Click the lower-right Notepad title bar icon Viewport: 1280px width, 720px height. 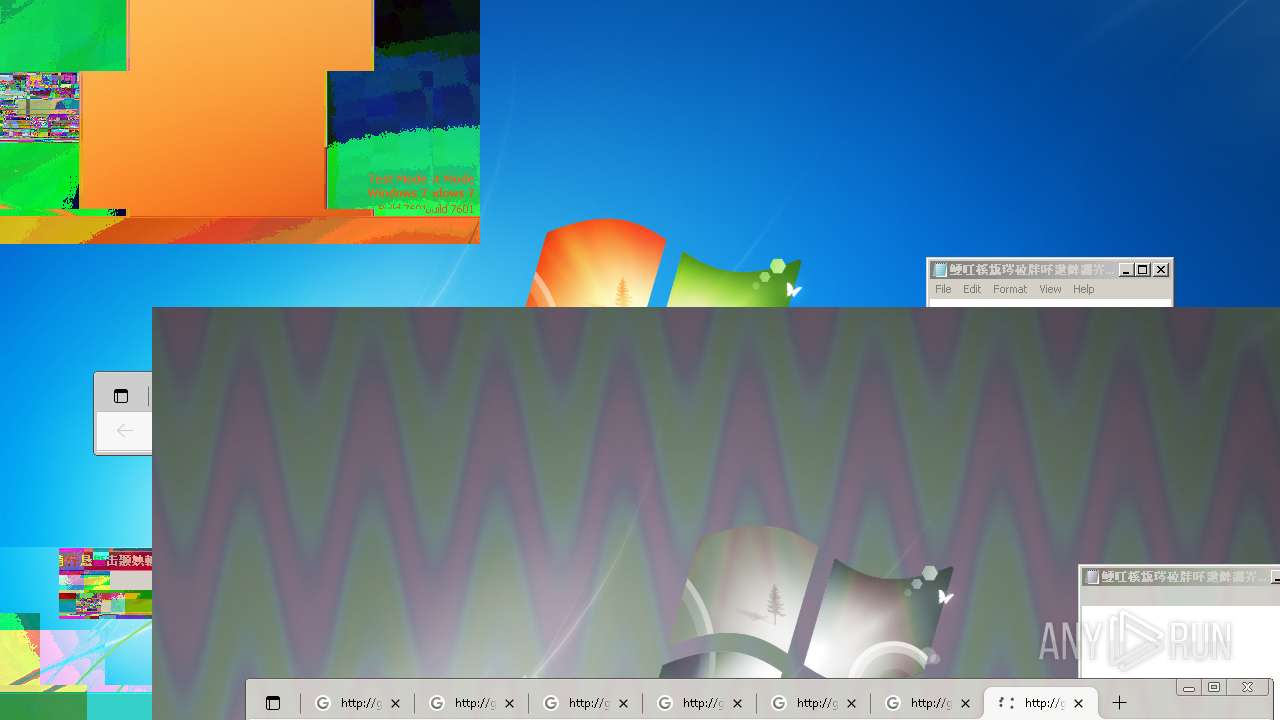point(1093,577)
